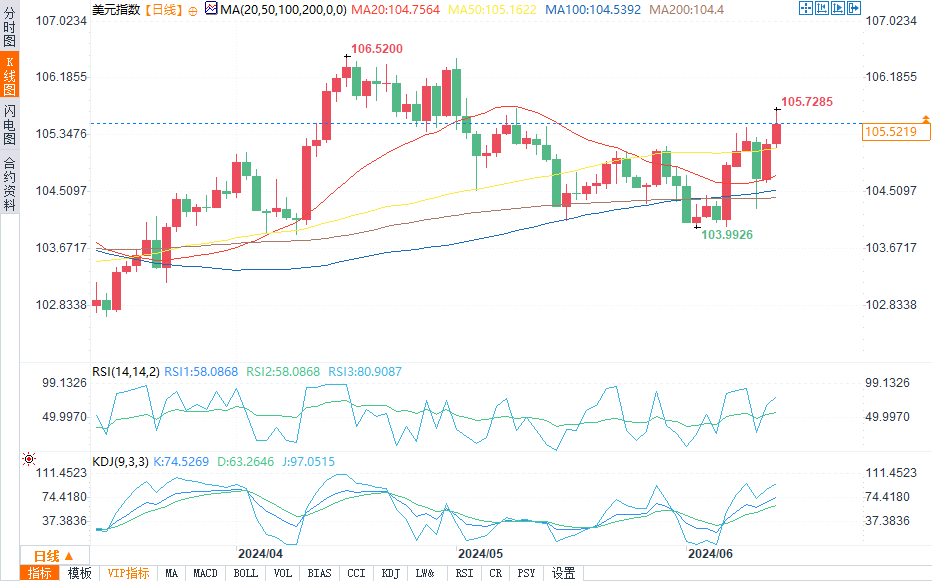Viewport: 932px width, 581px height.
Task: Open the 合约资料 side tab
Action: [10, 184]
